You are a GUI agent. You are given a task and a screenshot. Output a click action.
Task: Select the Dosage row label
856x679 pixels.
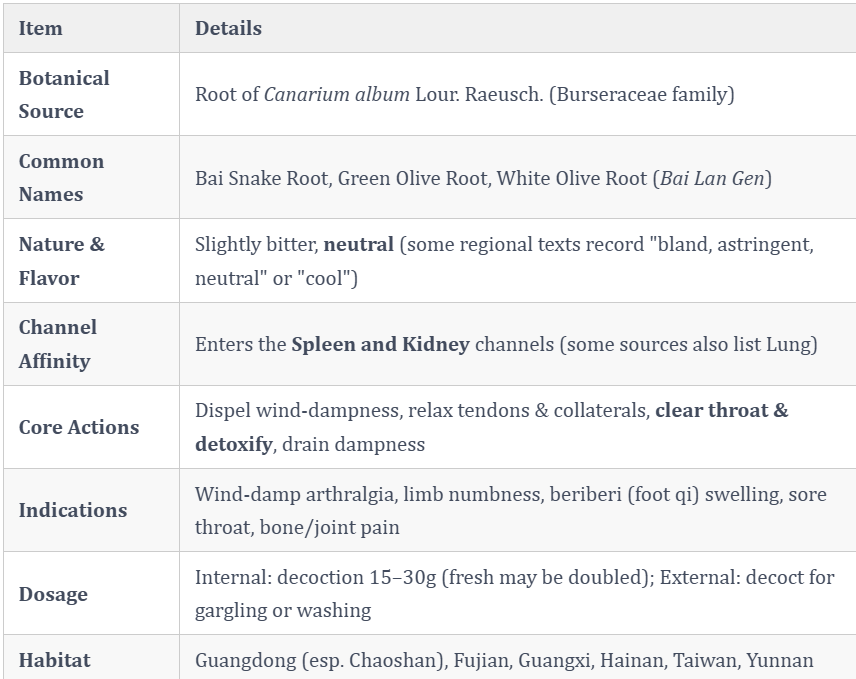(53, 594)
